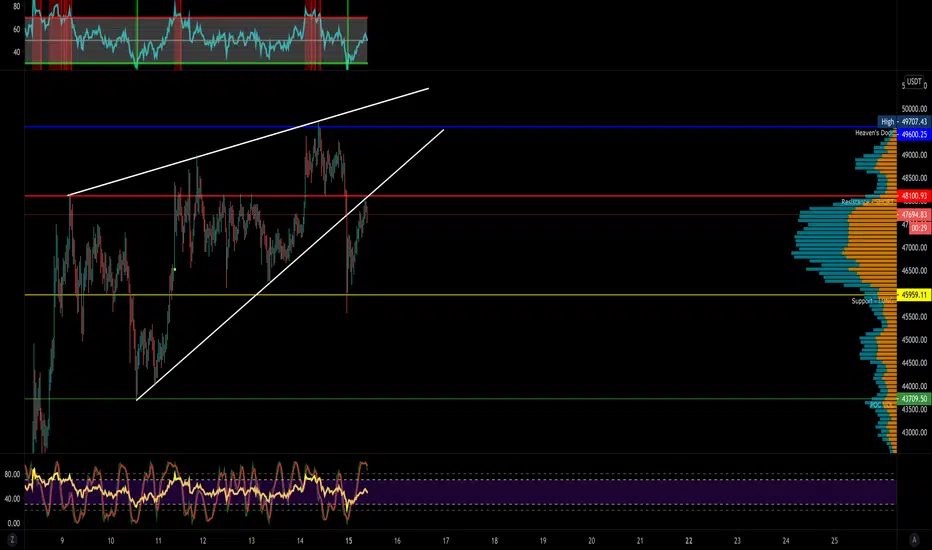This screenshot has width=932, height=550.
Task: Click the Resistance line label
Action: tap(867, 202)
